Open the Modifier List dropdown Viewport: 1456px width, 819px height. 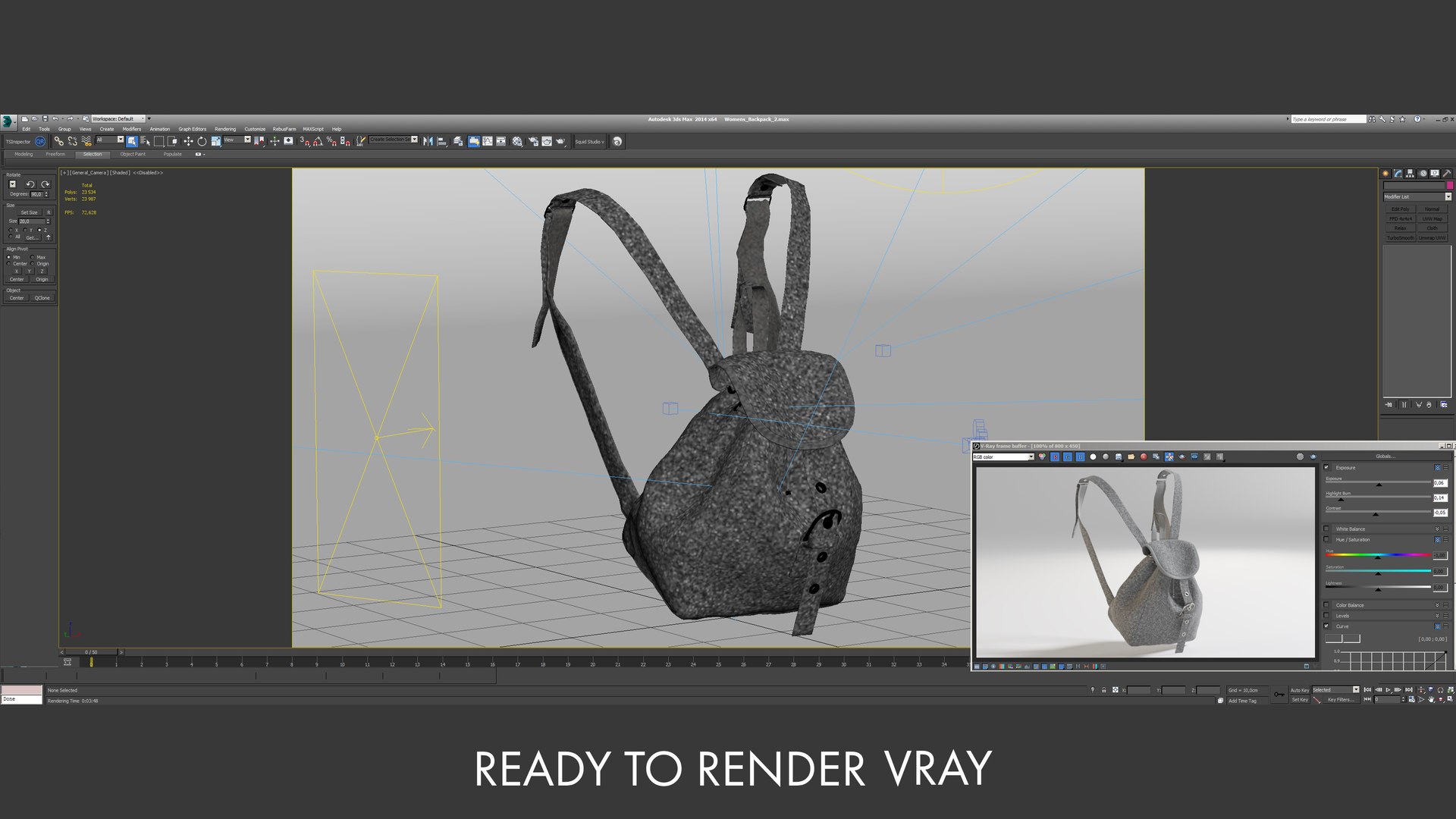pos(1417,196)
